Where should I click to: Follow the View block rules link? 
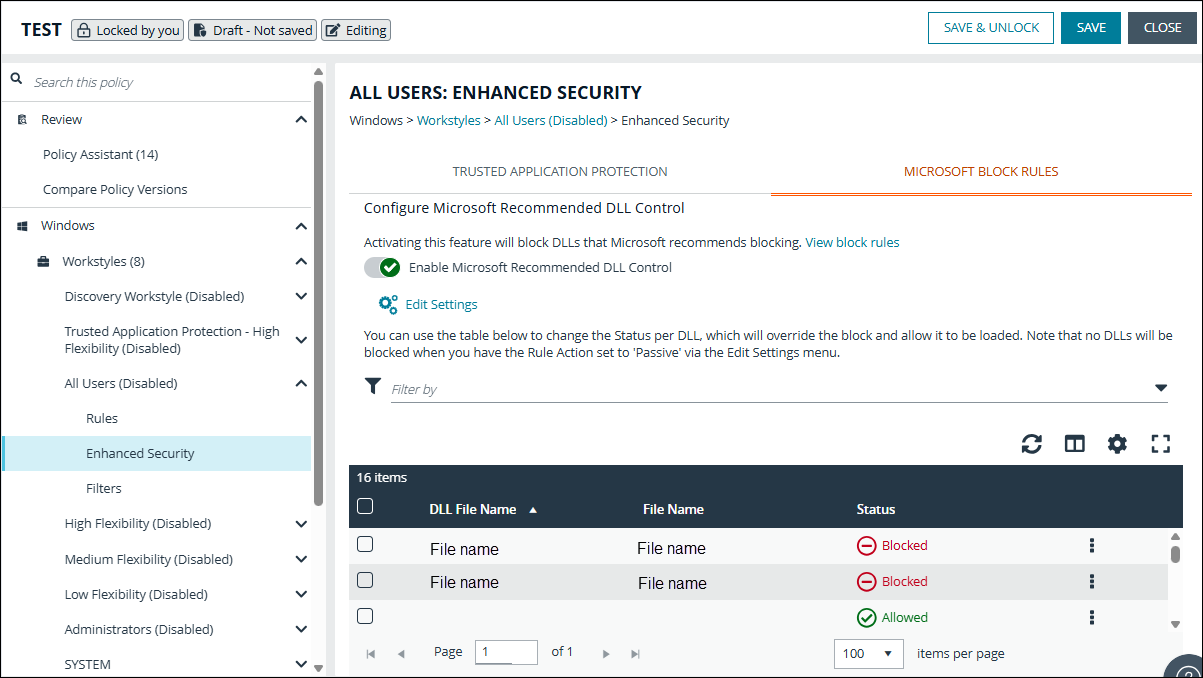point(851,242)
